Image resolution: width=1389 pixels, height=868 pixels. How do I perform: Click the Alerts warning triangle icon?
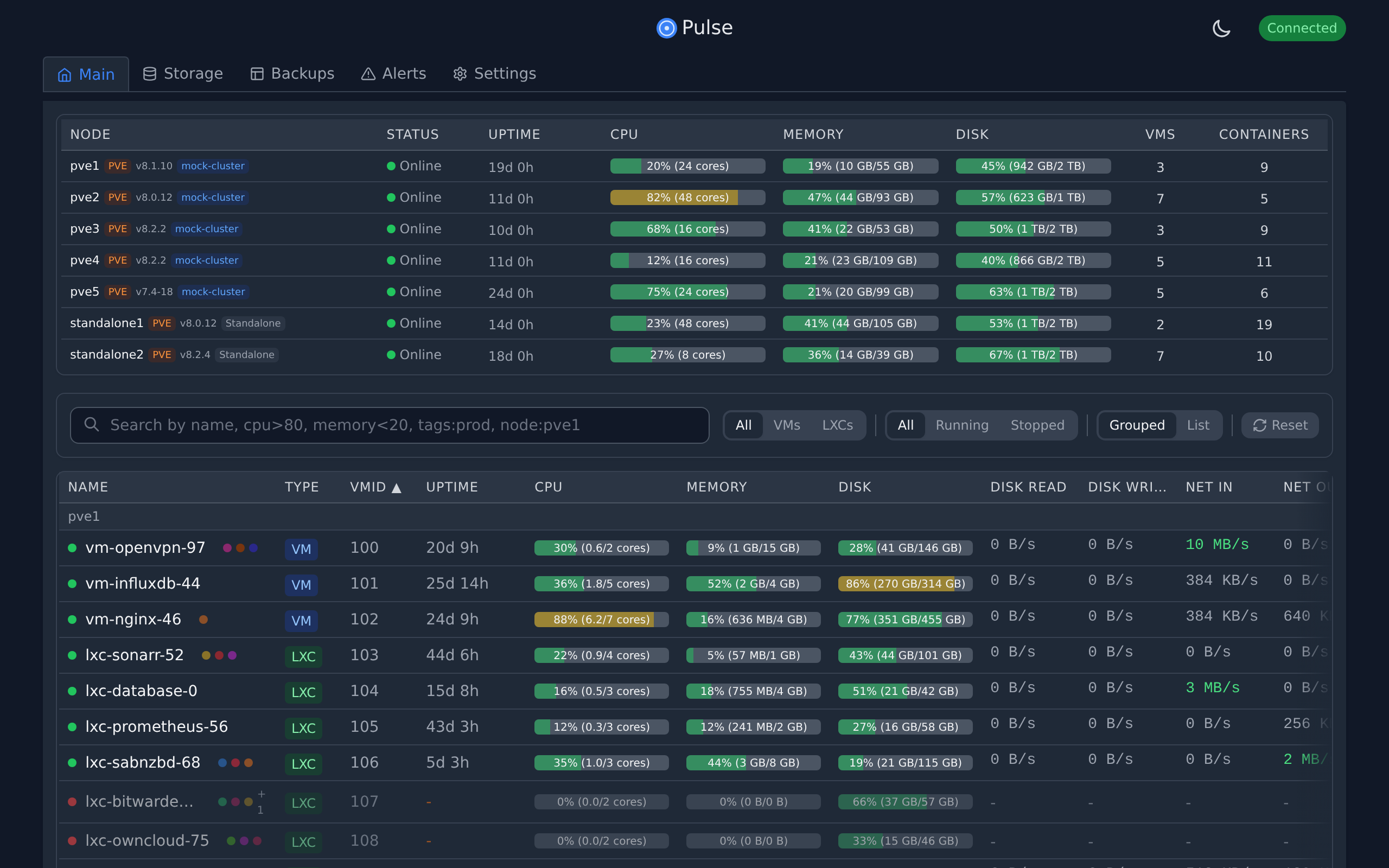pos(368,74)
